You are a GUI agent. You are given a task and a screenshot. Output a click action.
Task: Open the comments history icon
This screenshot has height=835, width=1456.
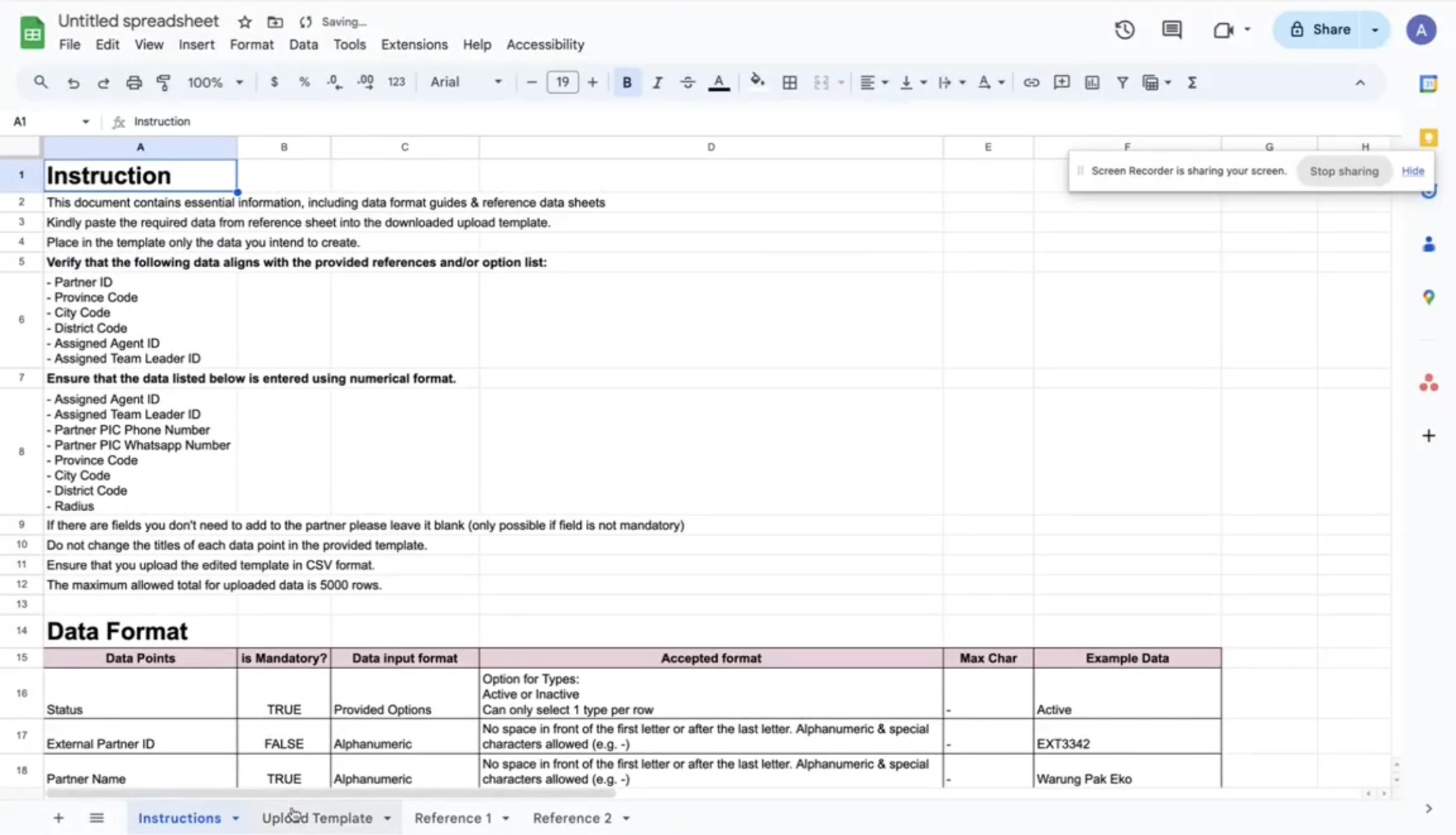[1171, 30]
